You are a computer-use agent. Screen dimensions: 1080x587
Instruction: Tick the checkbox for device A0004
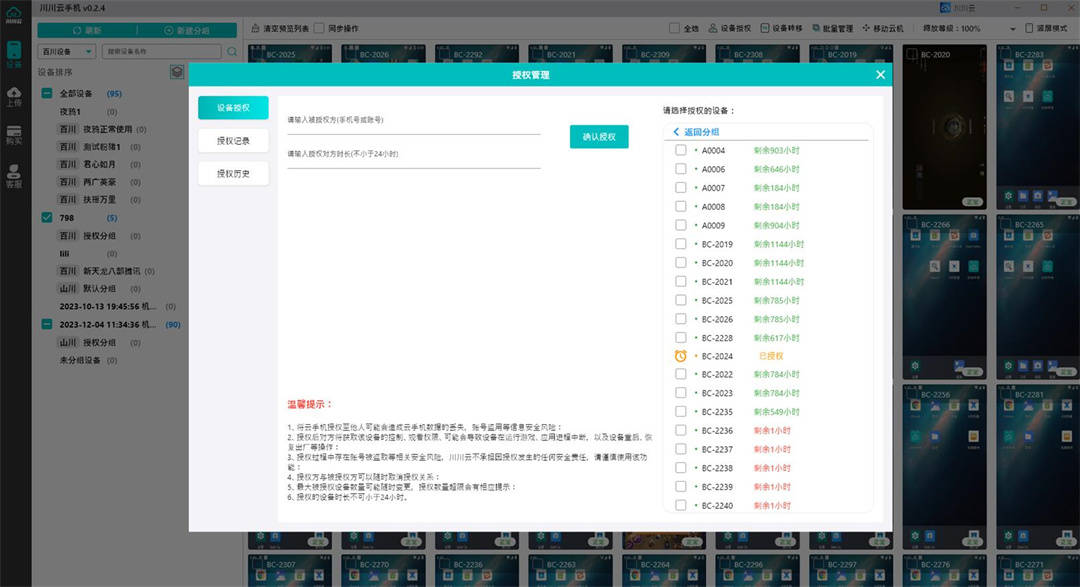(681, 150)
